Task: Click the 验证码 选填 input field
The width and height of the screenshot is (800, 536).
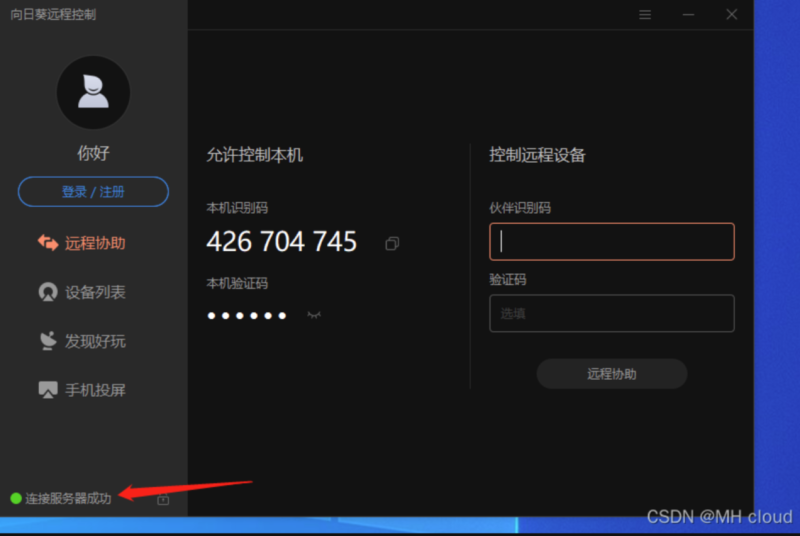Action: click(612, 313)
